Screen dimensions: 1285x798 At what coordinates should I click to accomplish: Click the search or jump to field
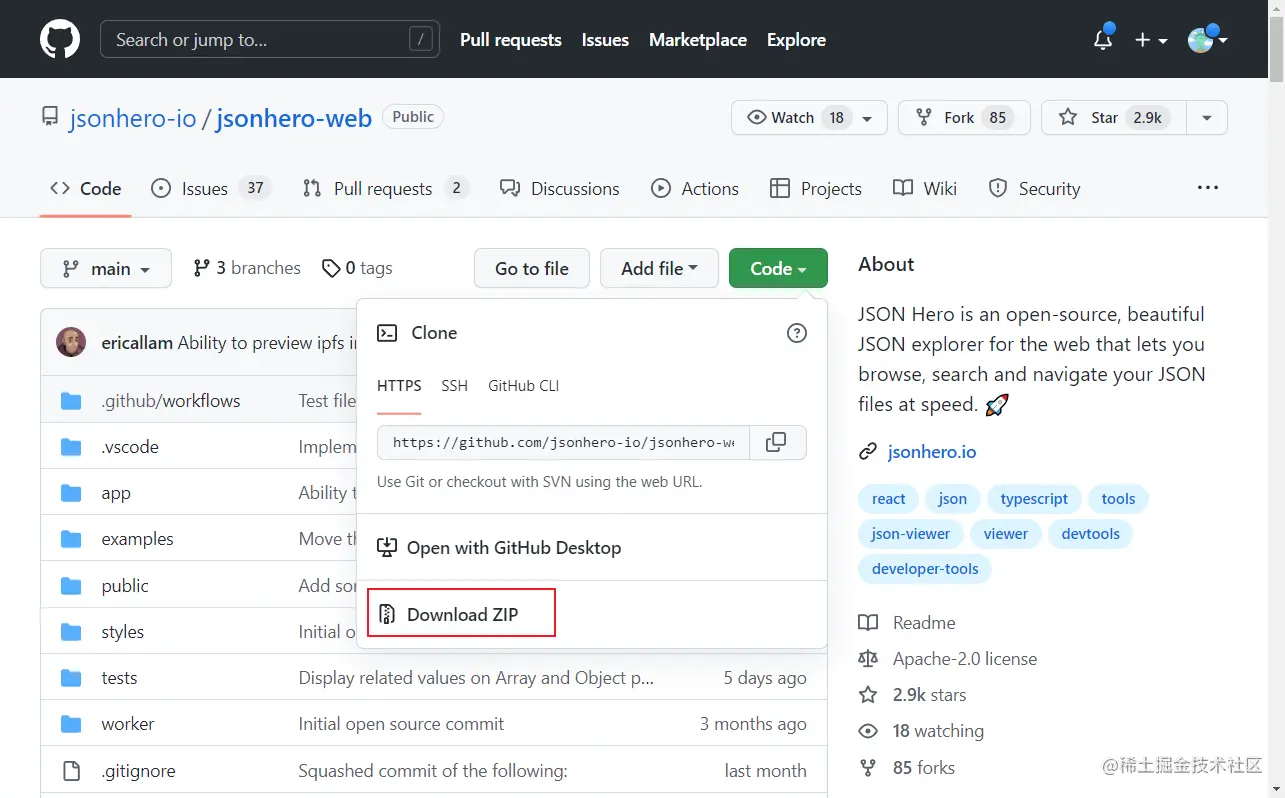(268, 39)
